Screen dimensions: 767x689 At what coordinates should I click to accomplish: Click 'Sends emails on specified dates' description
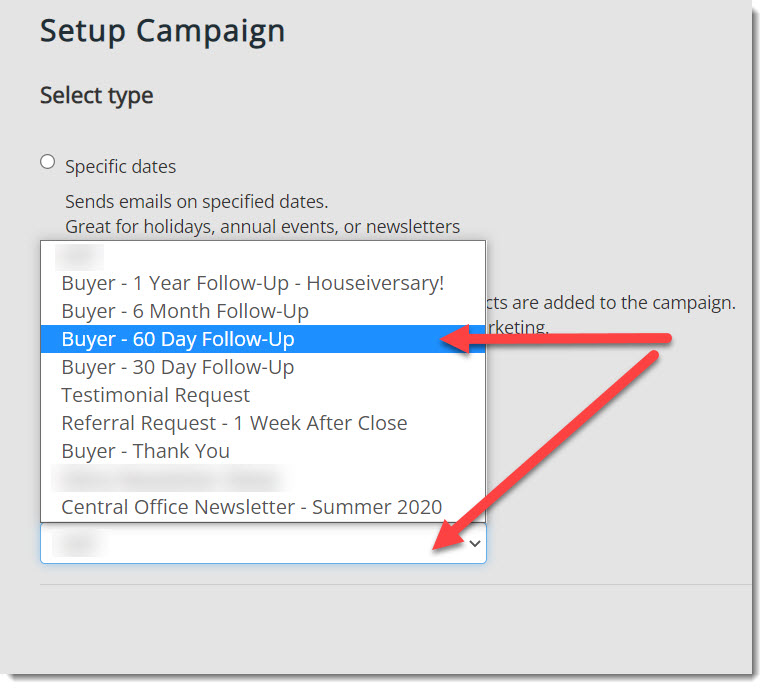click(x=196, y=201)
